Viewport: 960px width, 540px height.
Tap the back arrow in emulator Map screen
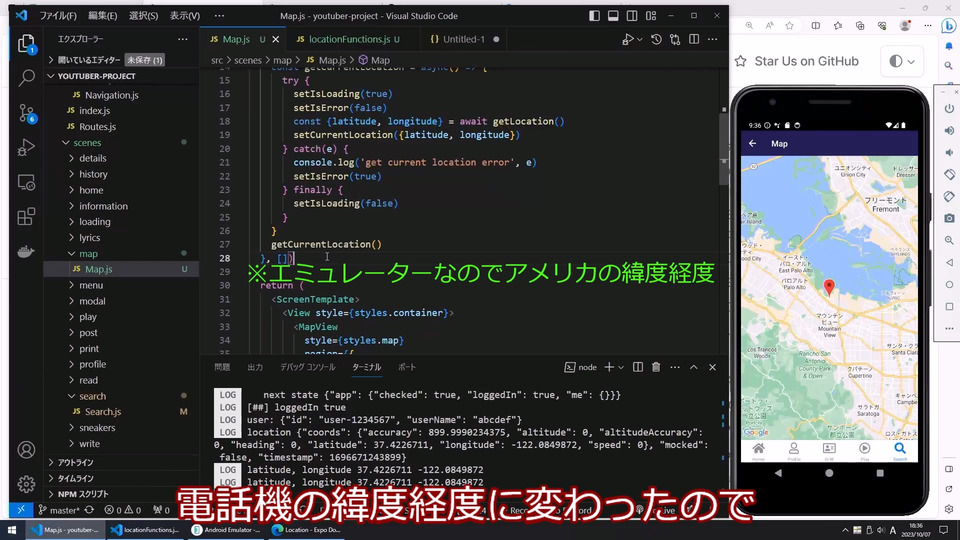point(752,143)
